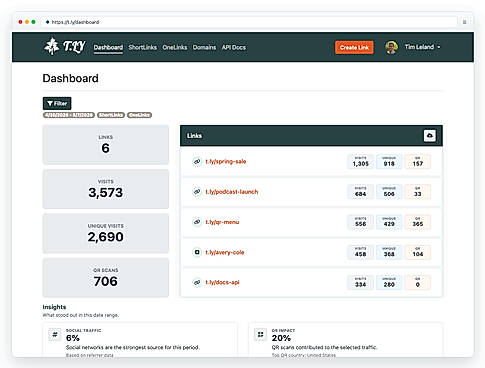Click the podcast-launch QR badge 33
This screenshot has height=368, width=485.
pos(418,192)
